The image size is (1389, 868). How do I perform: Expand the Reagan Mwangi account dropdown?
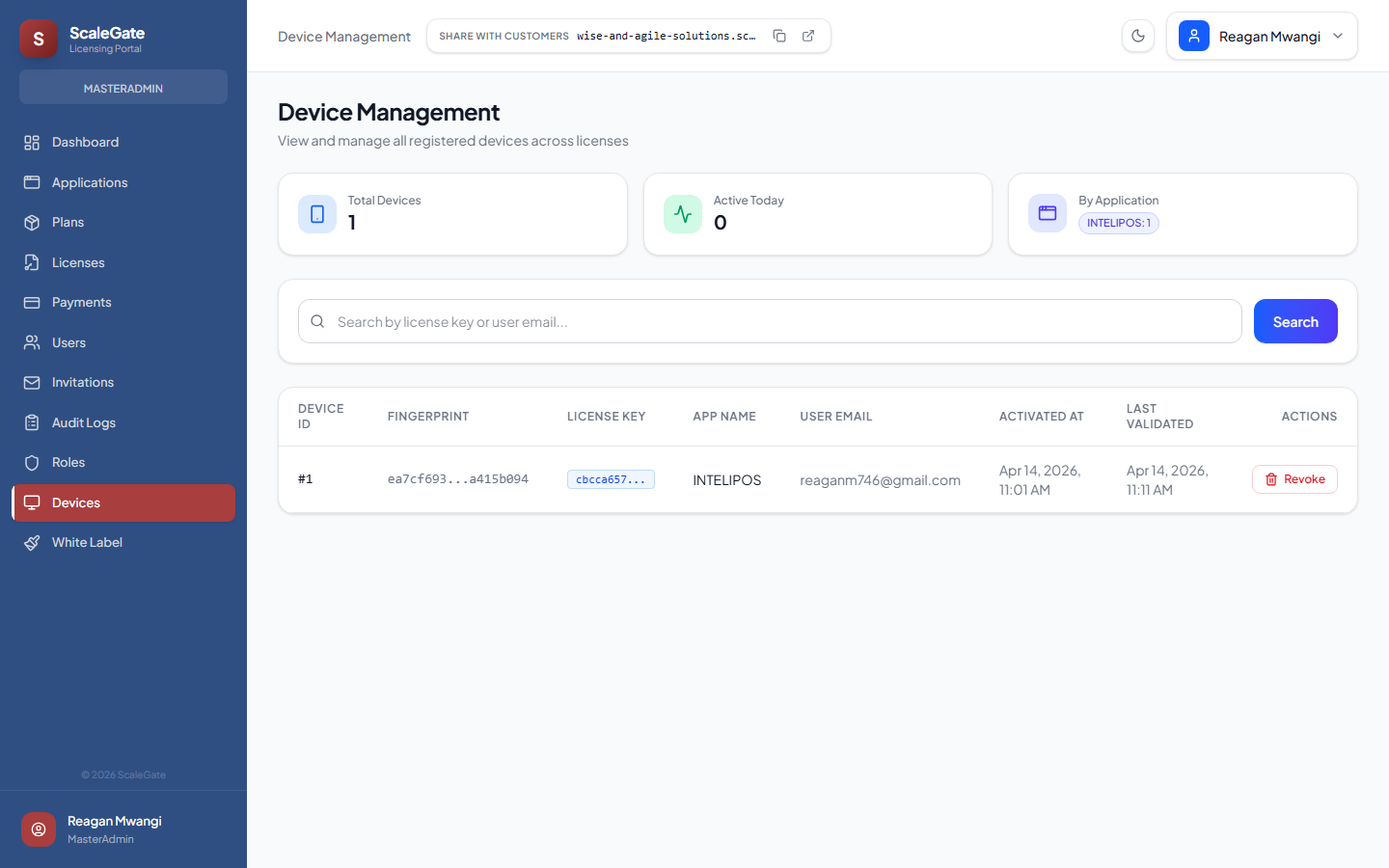[1337, 36]
